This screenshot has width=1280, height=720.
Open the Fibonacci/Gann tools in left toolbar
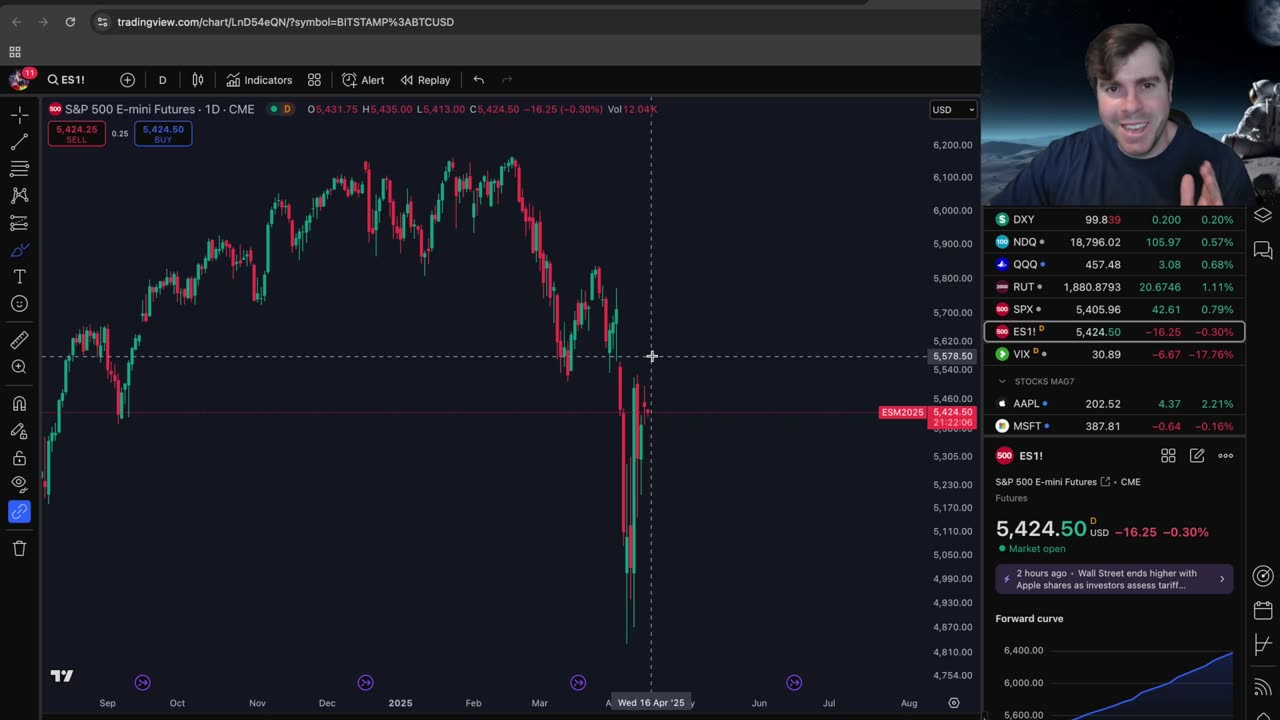pos(19,169)
